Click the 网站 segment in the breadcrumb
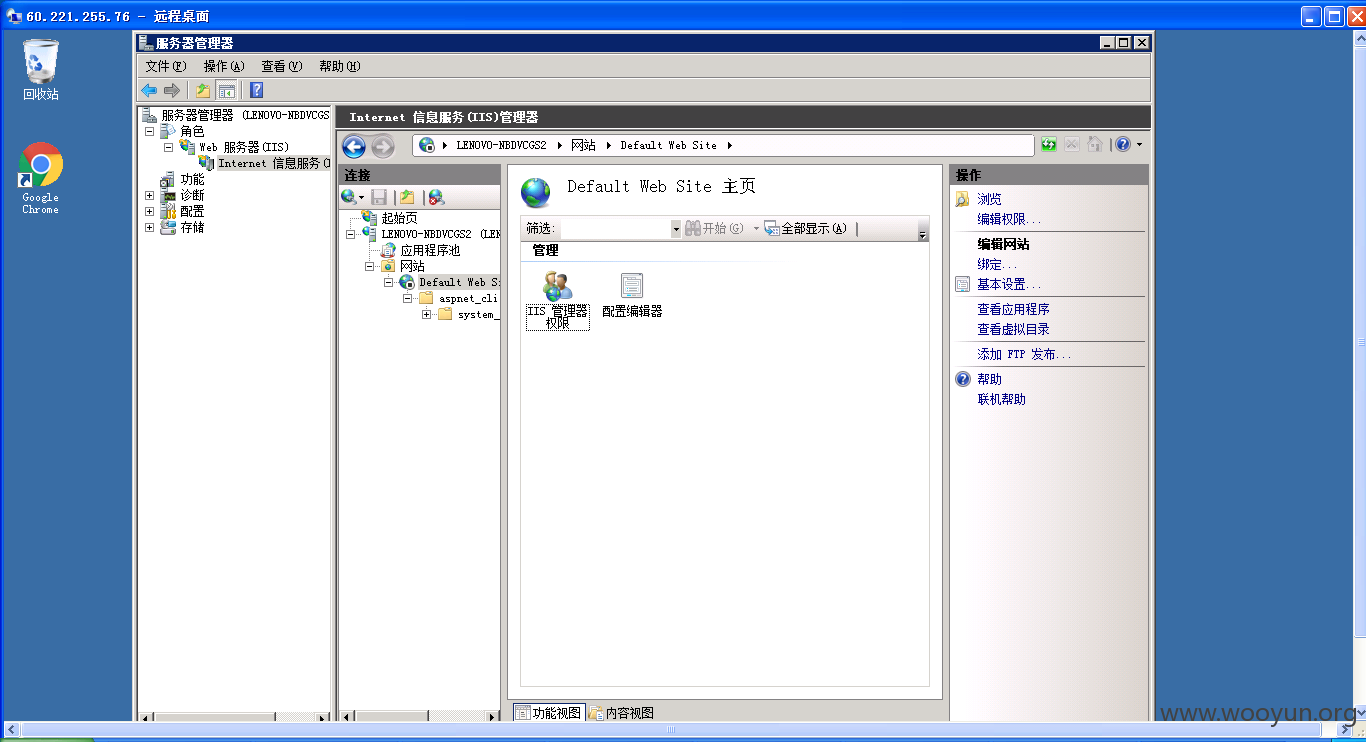The height and width of the screenshot is (742, 1366). click(583, 145)
